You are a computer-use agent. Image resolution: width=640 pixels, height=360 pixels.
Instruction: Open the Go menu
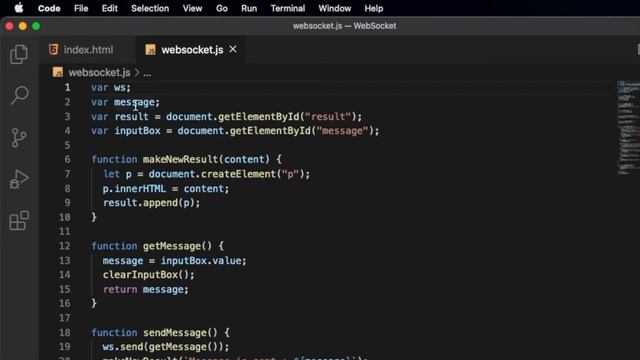[222, 8]
